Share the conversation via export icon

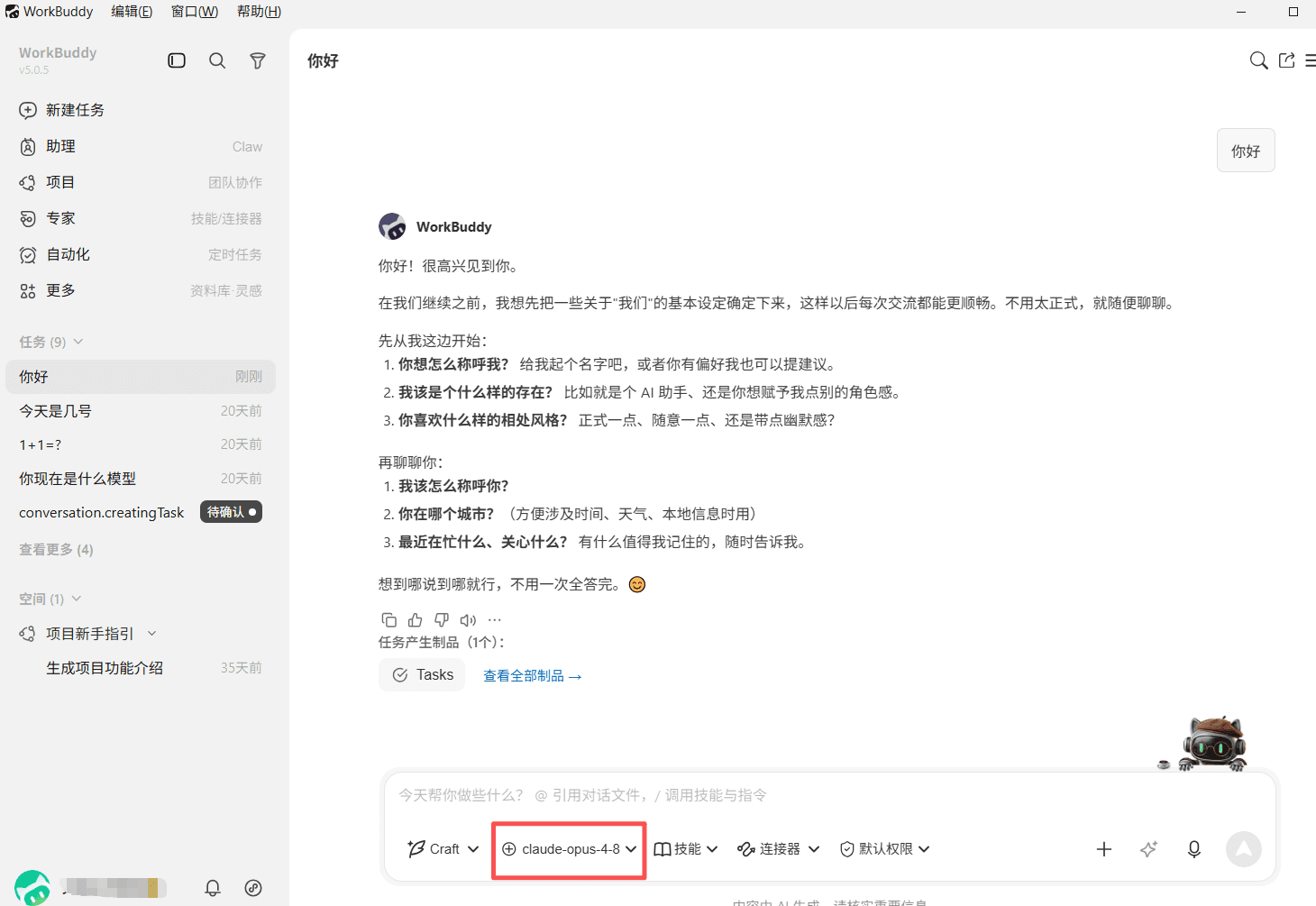pyautogui.click(x=1286, y=60)
